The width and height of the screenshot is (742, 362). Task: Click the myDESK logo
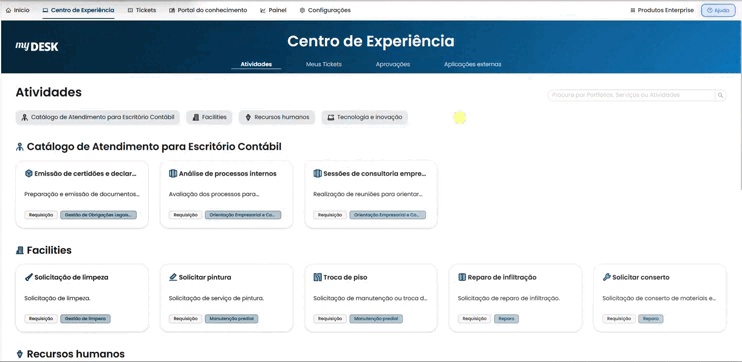(37, 46)
